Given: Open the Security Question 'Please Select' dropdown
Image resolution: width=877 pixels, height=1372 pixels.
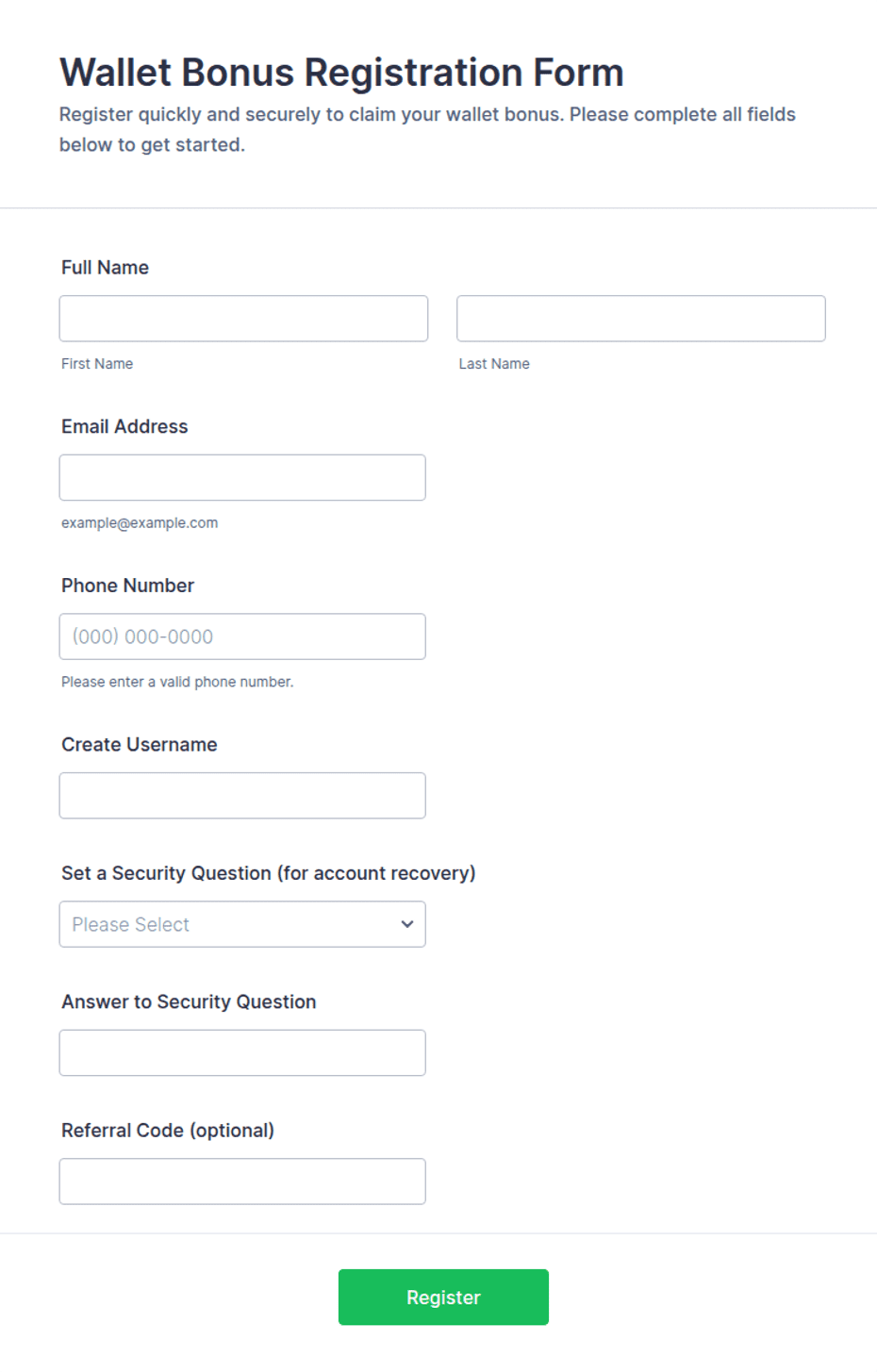Looking at the screenshot, I should (x=242, y=924).
